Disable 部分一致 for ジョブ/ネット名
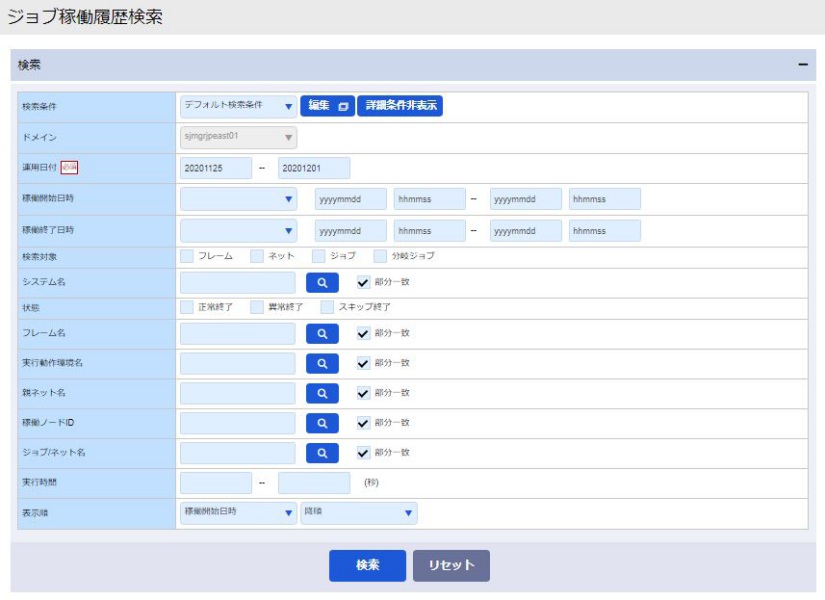The image size is (825, 600). (363, 453)
